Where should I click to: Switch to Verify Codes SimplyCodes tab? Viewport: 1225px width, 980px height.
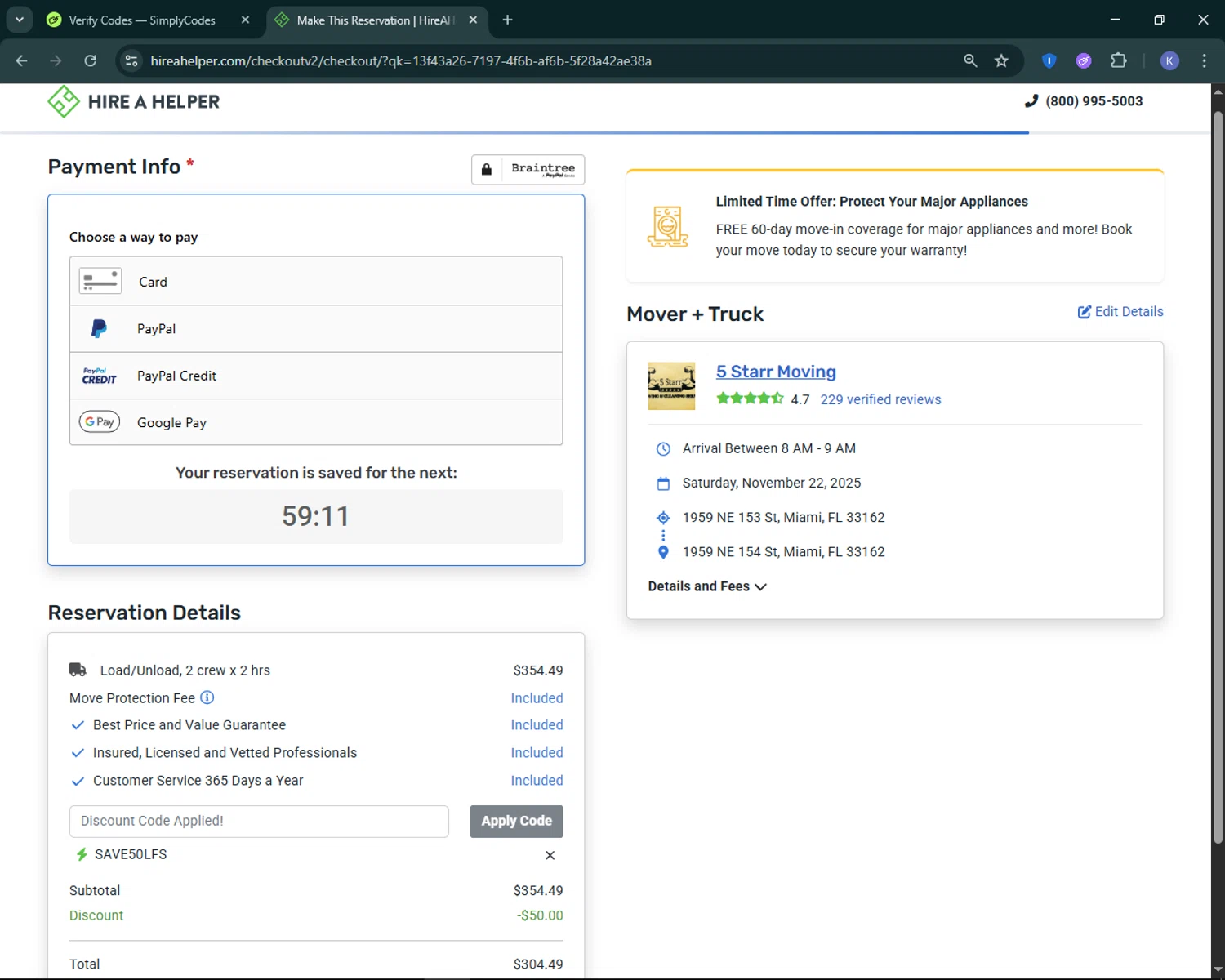click(142, 20)
